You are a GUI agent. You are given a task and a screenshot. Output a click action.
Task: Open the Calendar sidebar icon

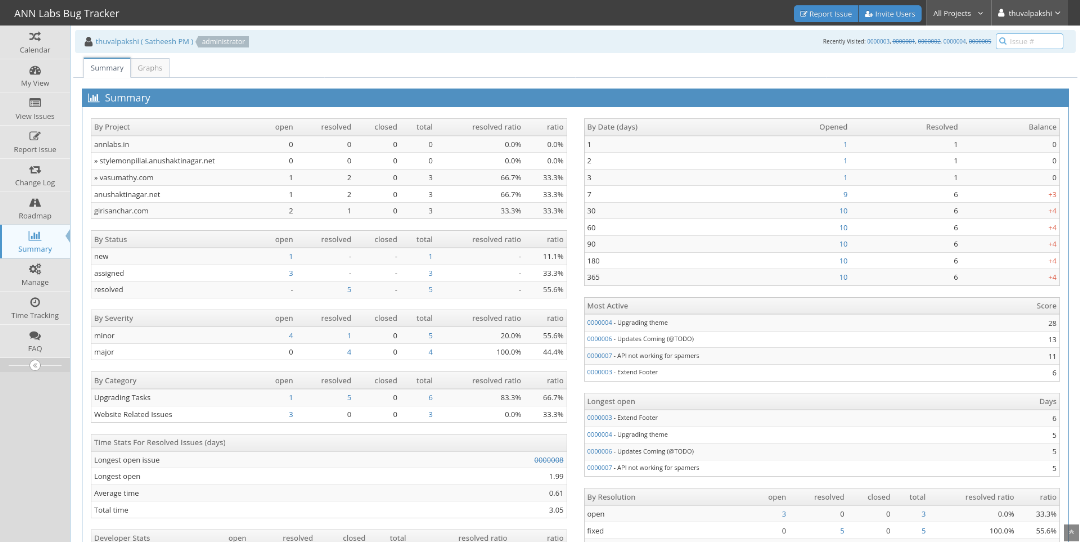(x=35, y=37)
